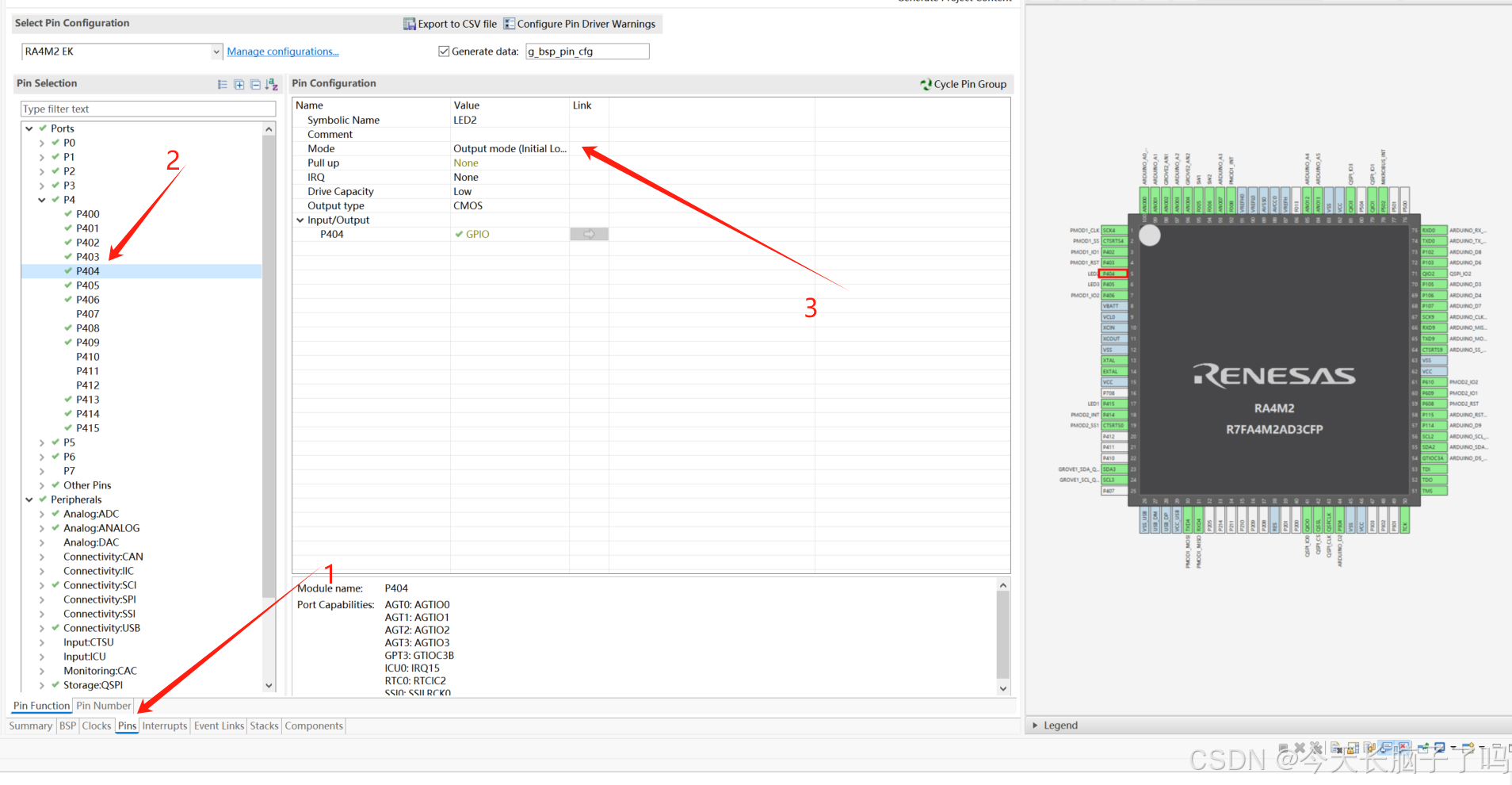
Task: Switch to the Clocks tab
Action: click(x=97, y=726)
